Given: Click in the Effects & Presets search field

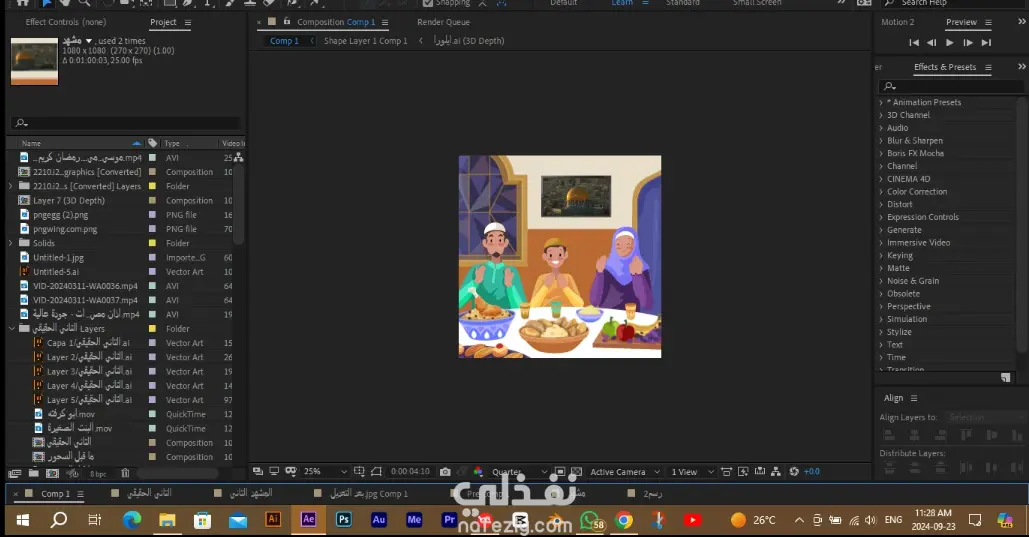Looking at the screenshot, I should [x=951, y=86].
